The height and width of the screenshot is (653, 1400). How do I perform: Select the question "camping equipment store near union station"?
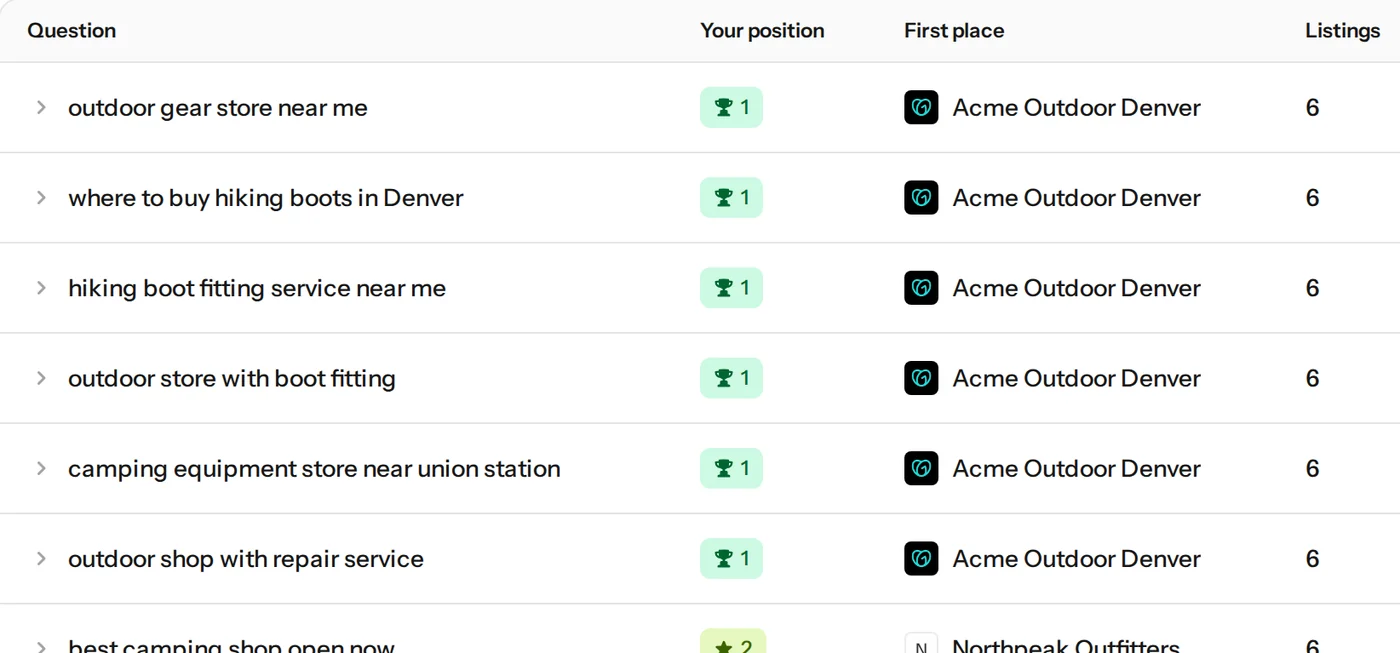tap(314, 469)
